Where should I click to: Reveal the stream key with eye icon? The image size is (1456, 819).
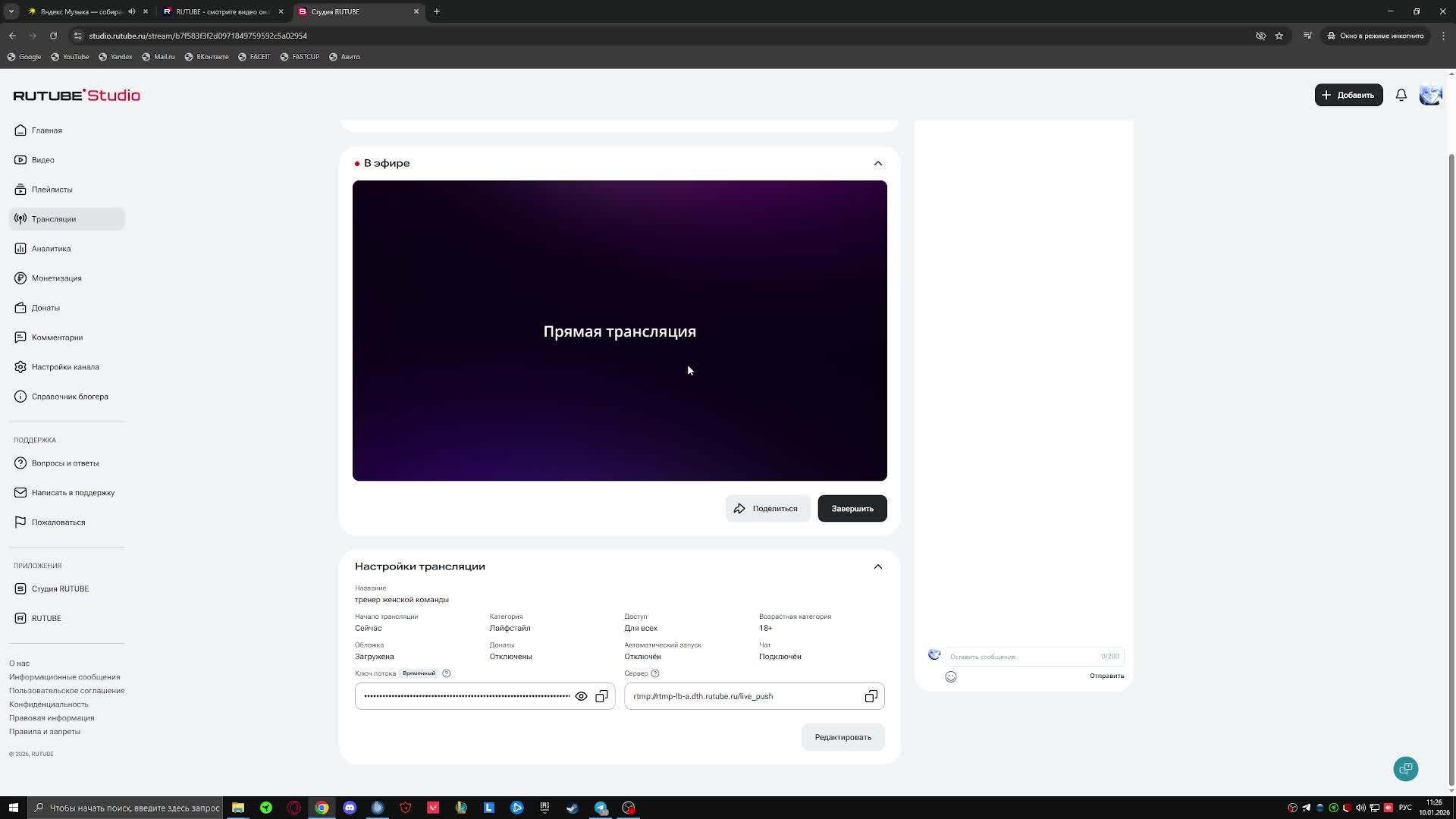coord(581,696)
